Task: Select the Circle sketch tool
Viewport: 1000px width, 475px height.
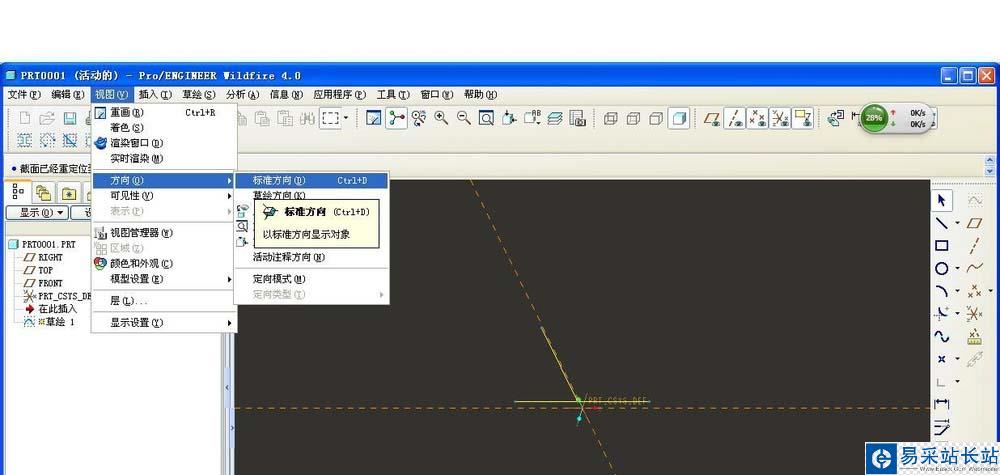Action: [x=941, y=268]
